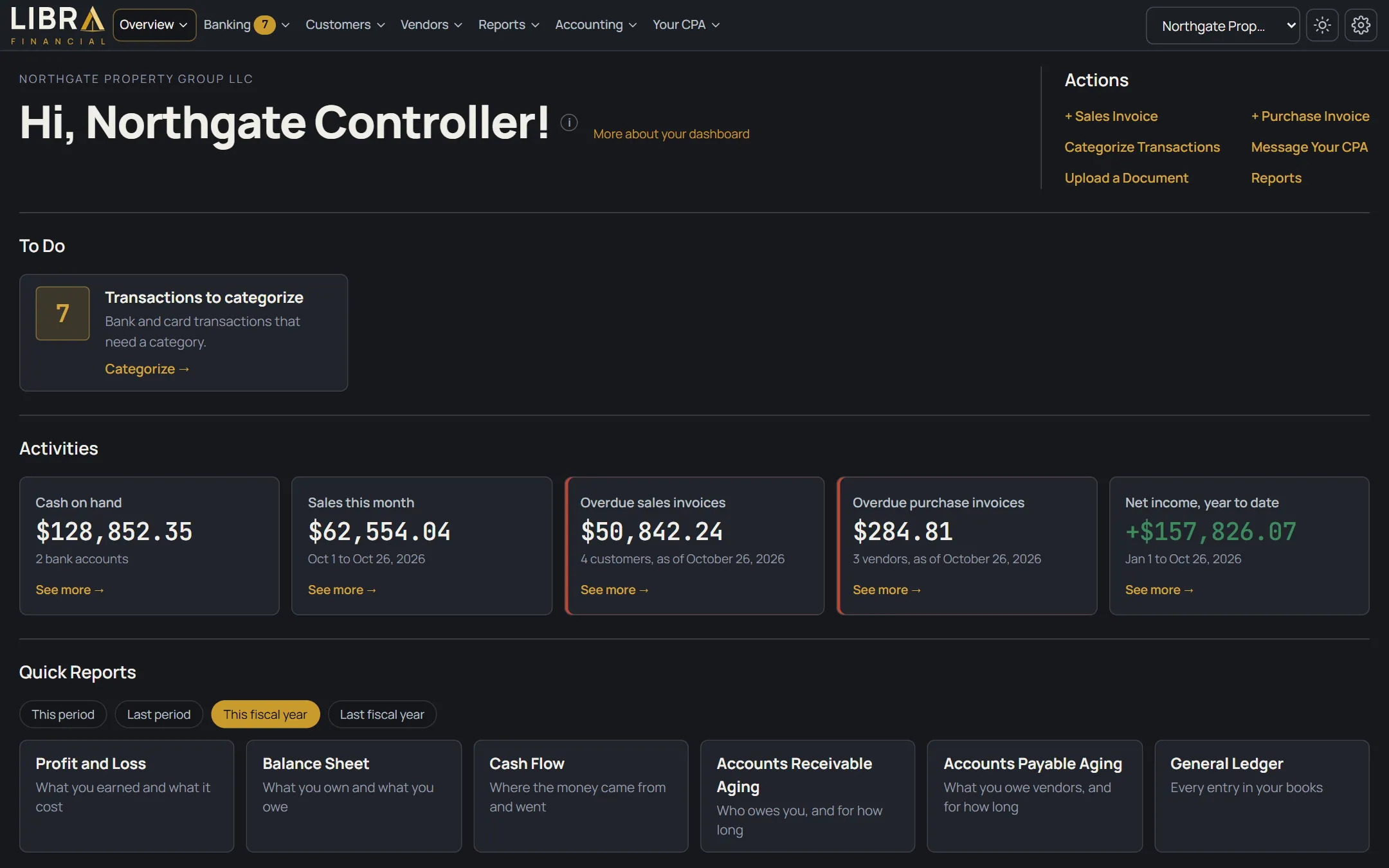1389x868 pixels.
Task: Create a new Purchase Invoice
Action: click(x=1310, y=116)
